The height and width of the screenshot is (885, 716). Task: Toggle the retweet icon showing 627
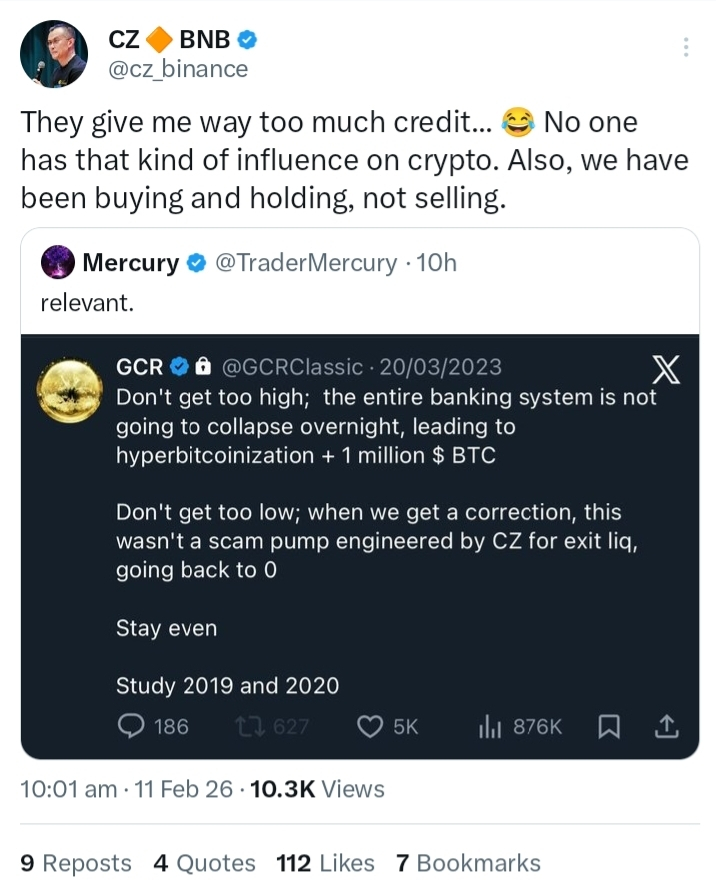[257, 727]
